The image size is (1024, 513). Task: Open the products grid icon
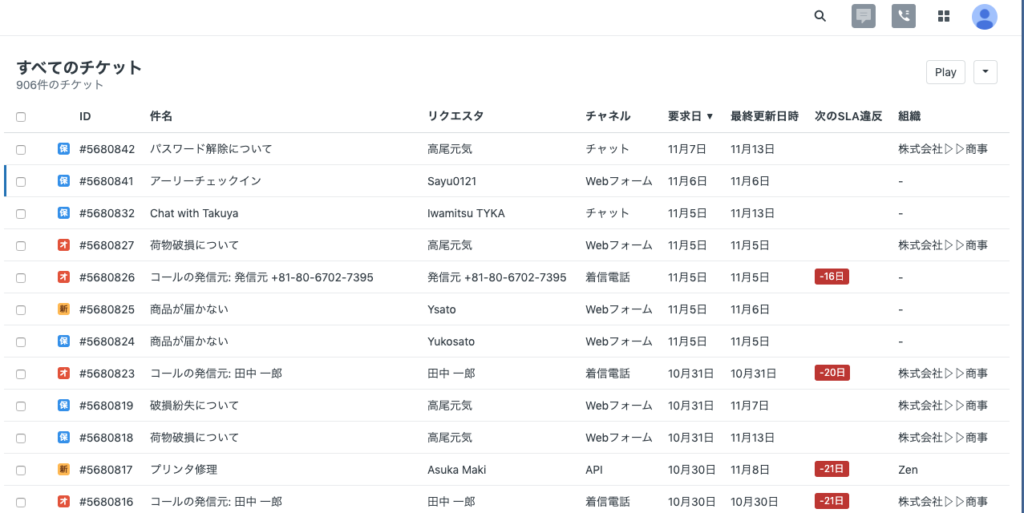point(944,16)
